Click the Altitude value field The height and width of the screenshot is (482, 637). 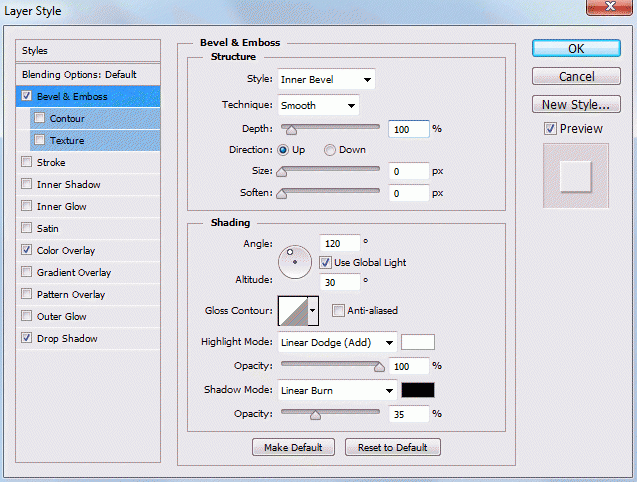340,282
